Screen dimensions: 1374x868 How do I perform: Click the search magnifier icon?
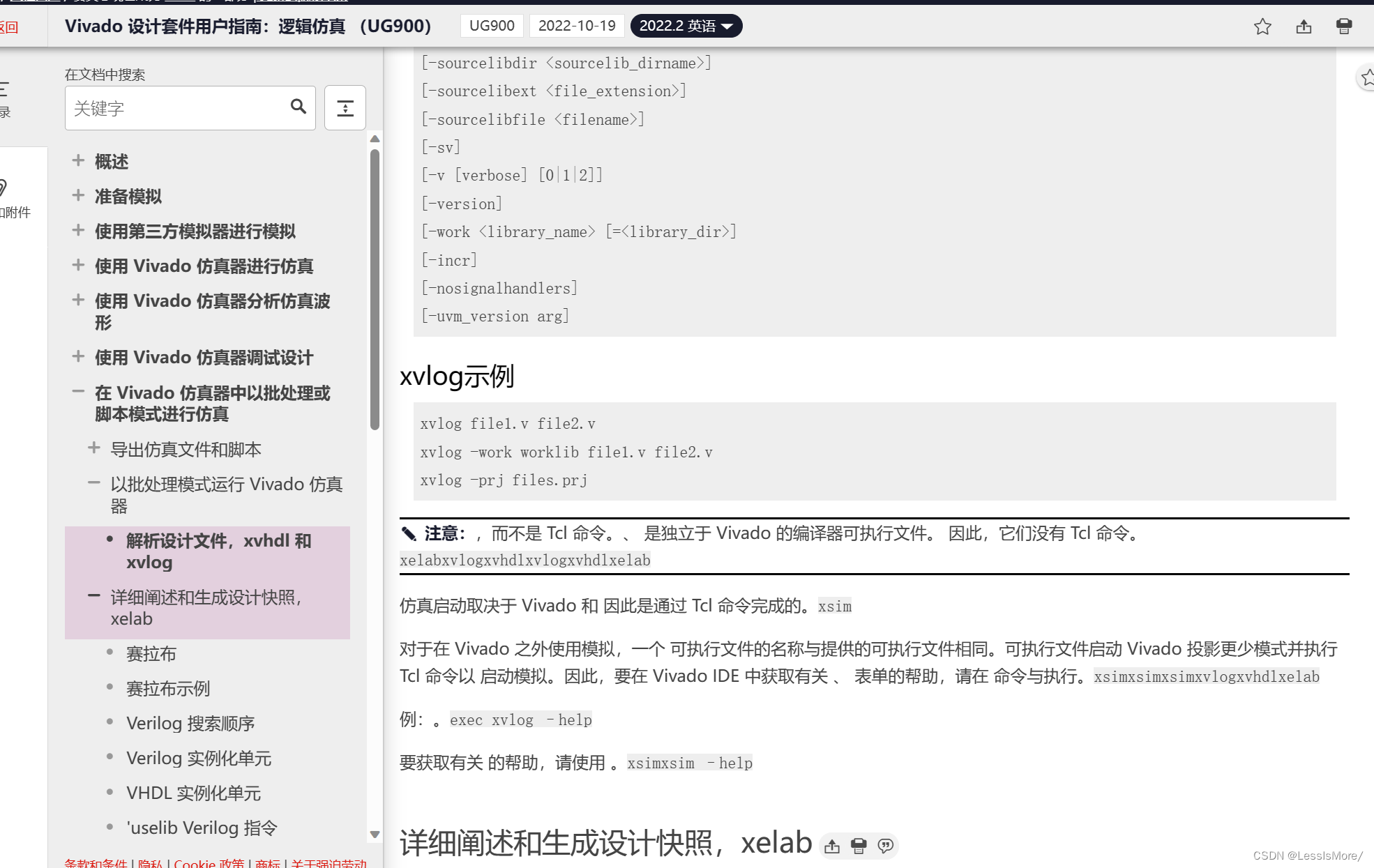299,107
